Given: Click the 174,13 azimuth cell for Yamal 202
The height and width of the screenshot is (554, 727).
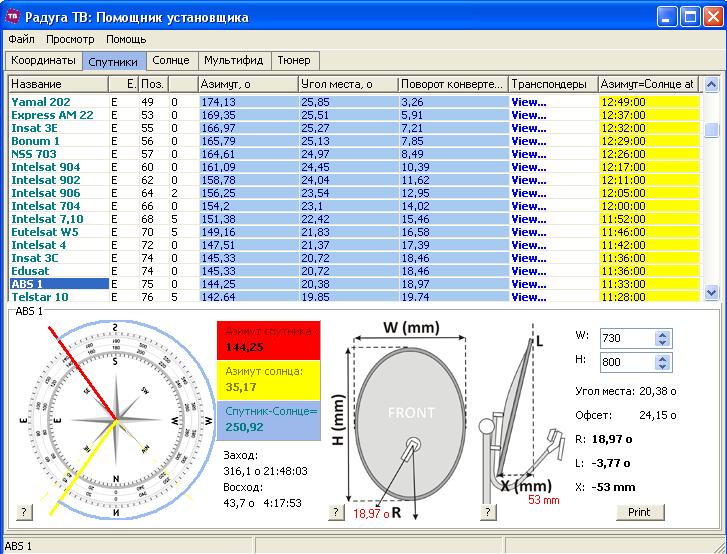Looking at the screenshot, I should coord(249,102).
